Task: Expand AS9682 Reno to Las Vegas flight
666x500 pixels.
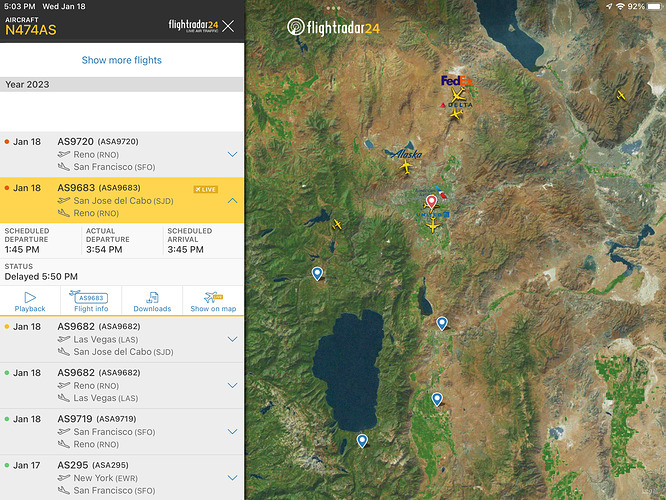Action: [232, 385]
